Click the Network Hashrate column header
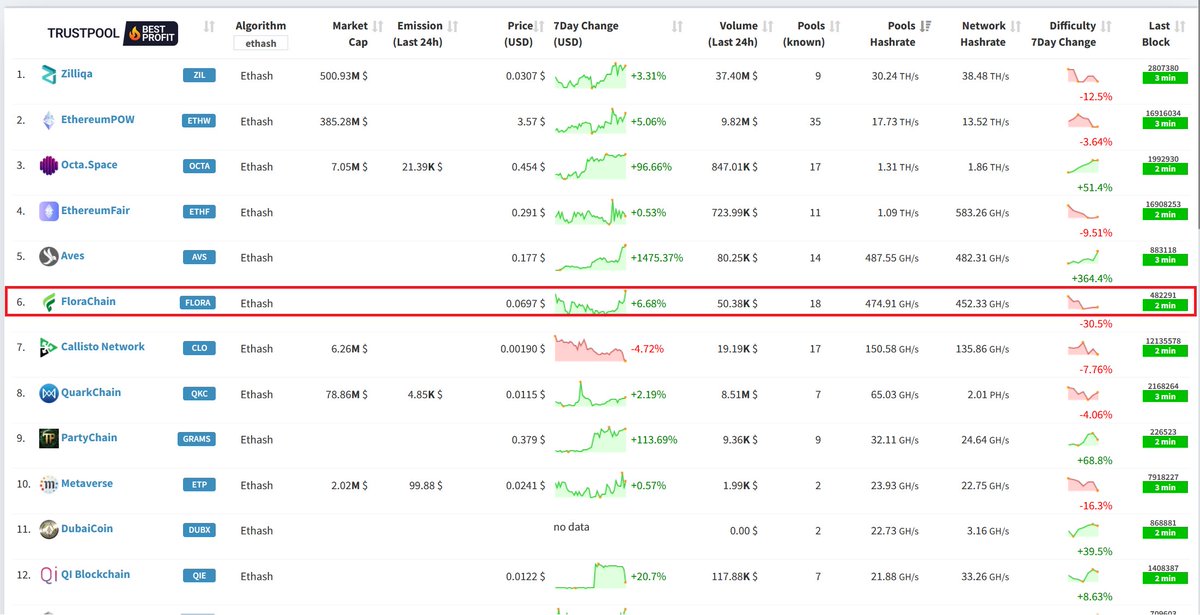1200x615 pixels. coord(983,33)
